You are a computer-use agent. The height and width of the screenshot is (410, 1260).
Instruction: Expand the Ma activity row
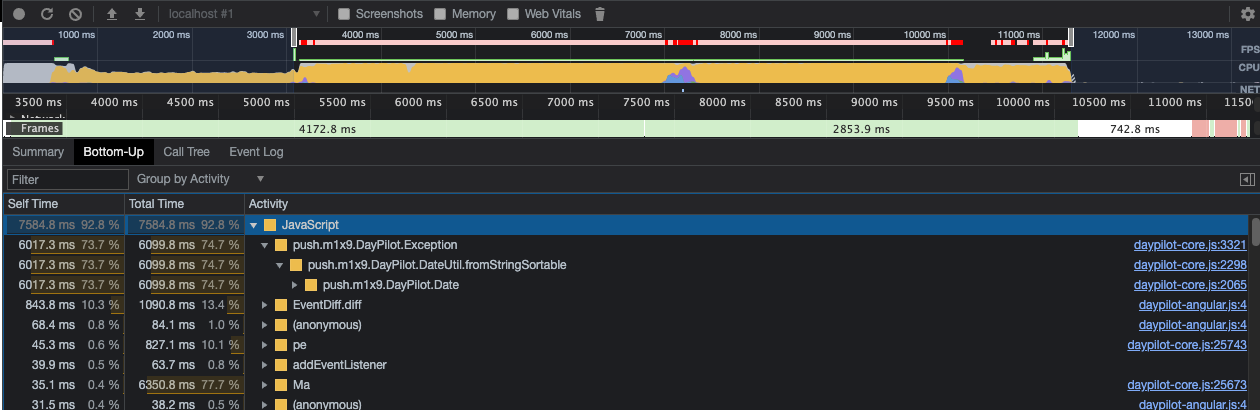click(265, 385)
